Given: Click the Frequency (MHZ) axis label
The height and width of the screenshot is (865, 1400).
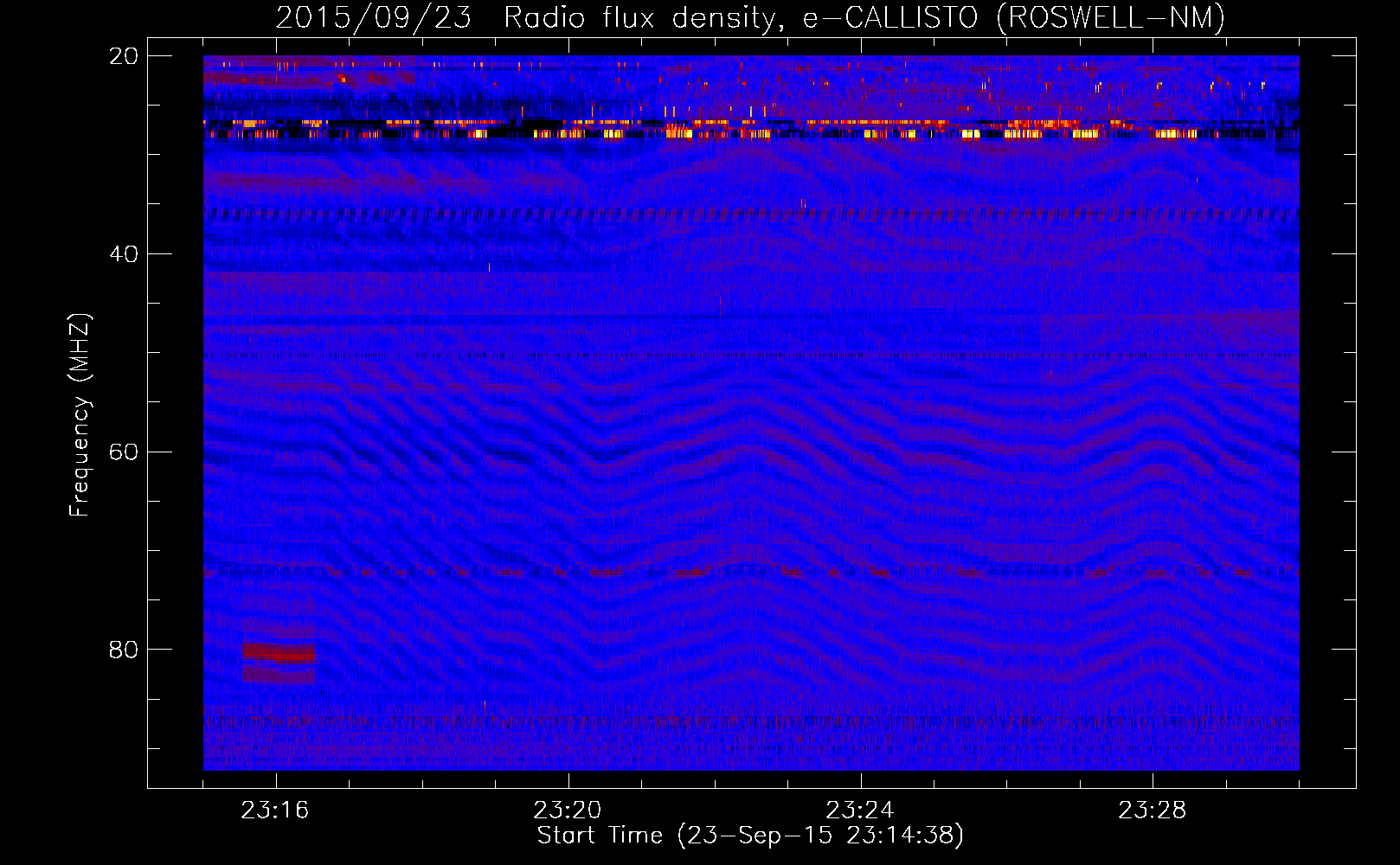Looking at the screenshot, I should click(x=80, y=415).
